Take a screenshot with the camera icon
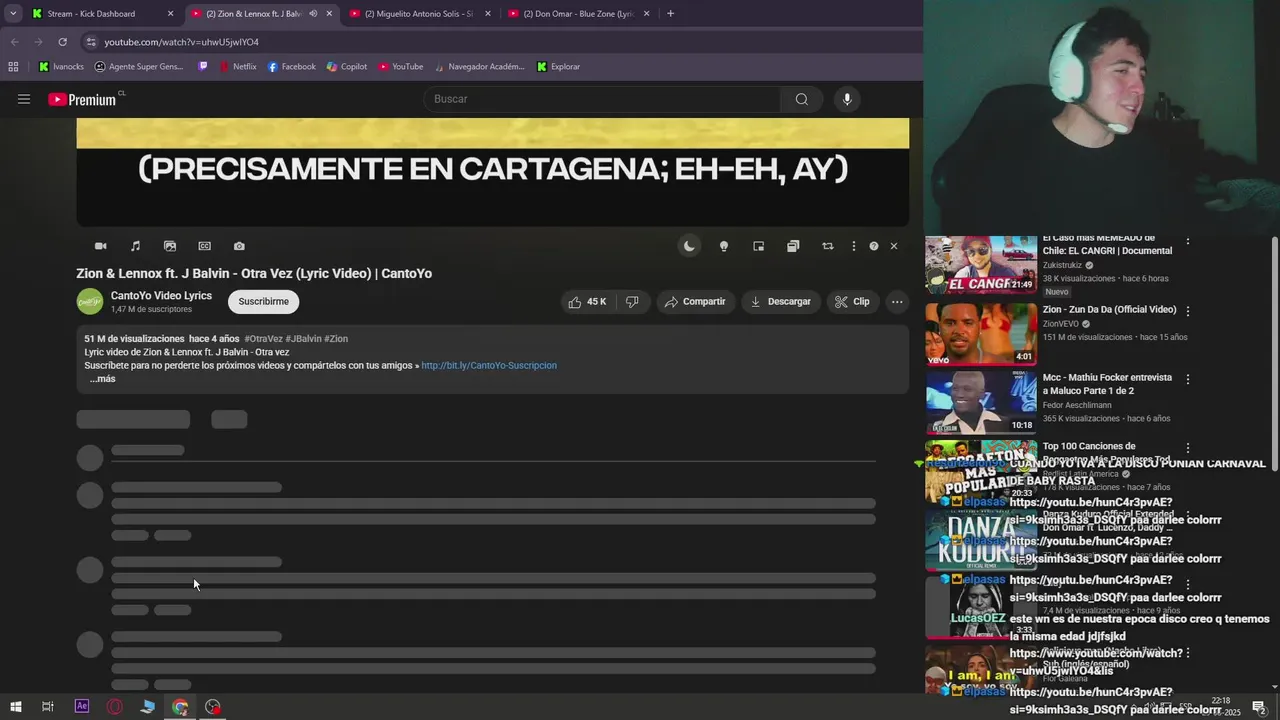Image resolution: width=1280 pixels, height=720 pixels. coord(239,246)
